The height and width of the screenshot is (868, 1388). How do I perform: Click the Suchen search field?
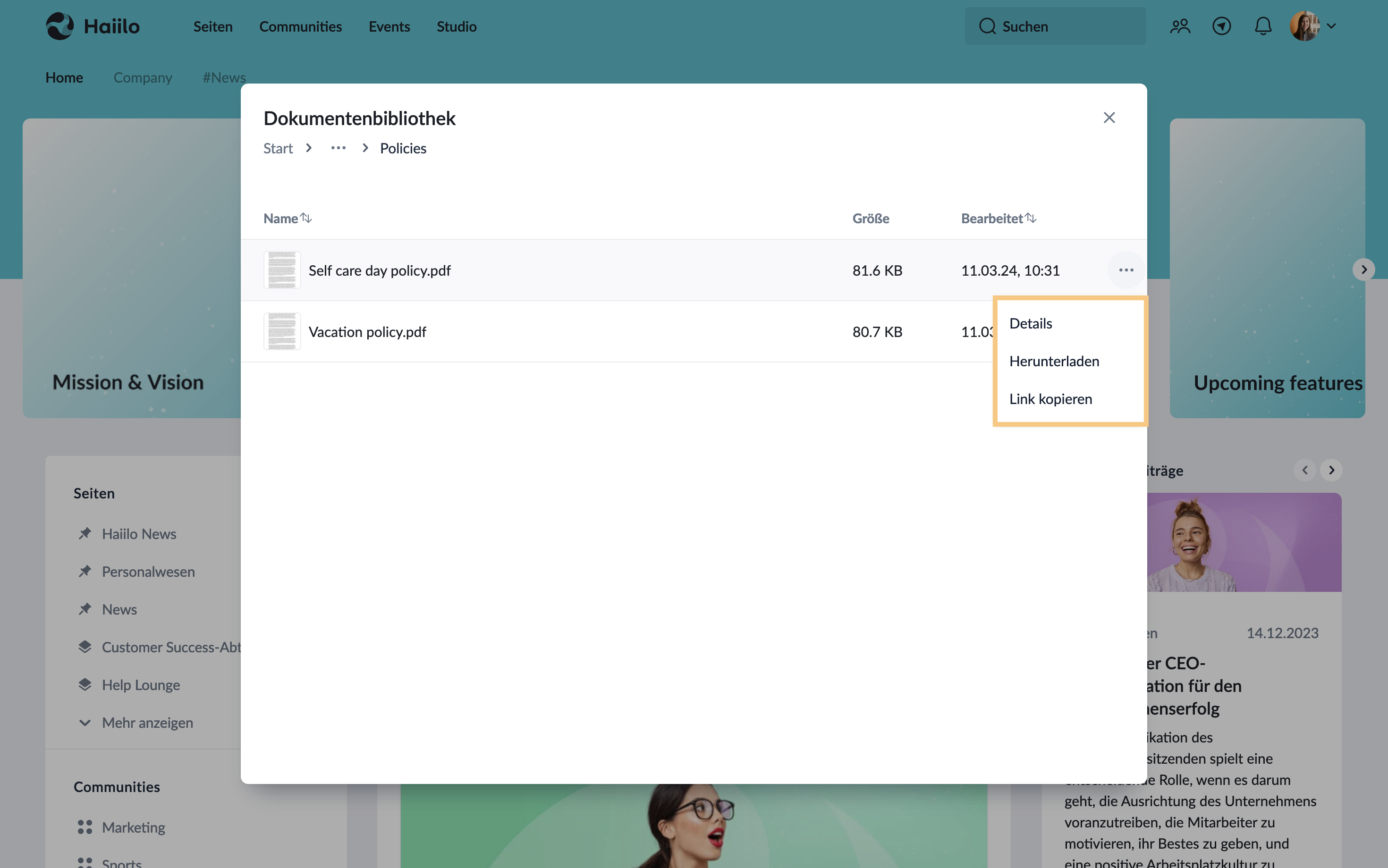coord(1055,26)
